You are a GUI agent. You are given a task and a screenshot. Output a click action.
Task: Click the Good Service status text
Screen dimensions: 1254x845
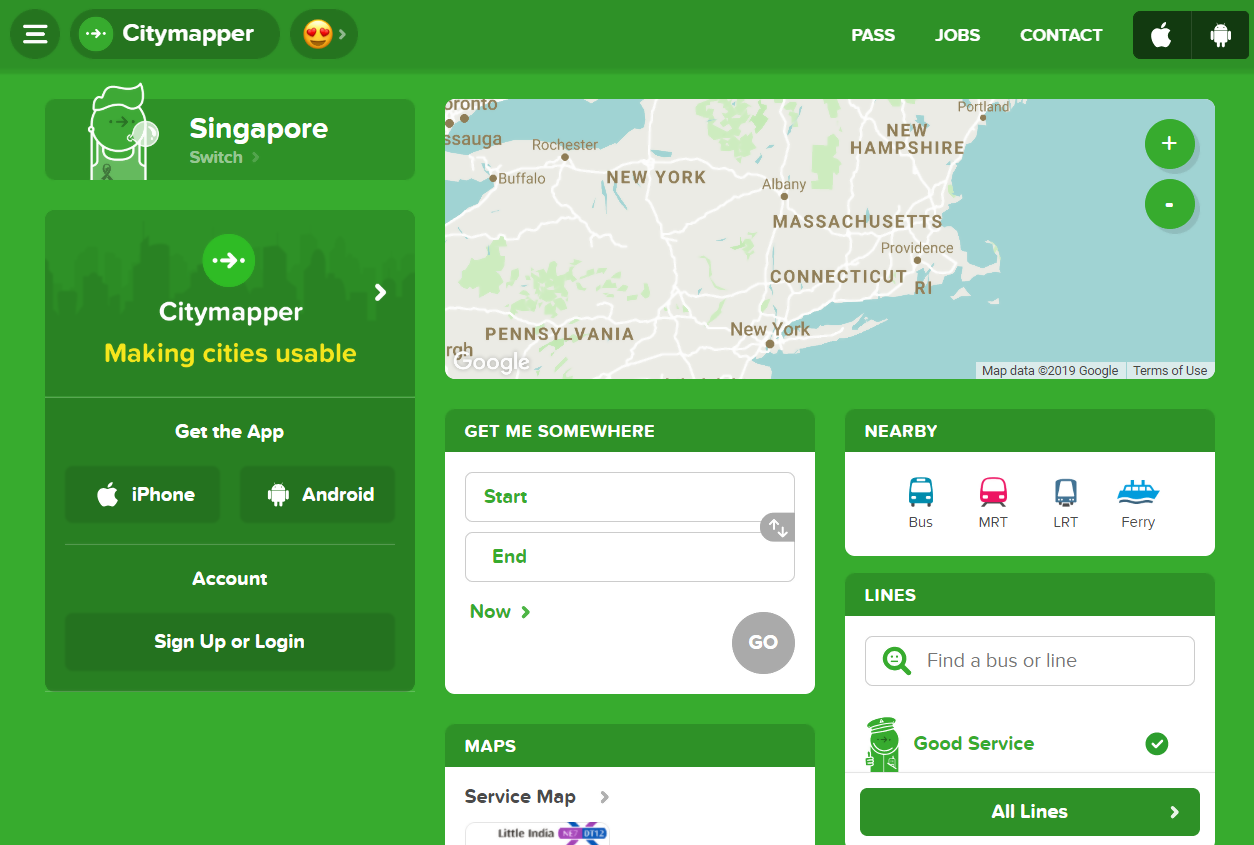click(x=974, y=743)
